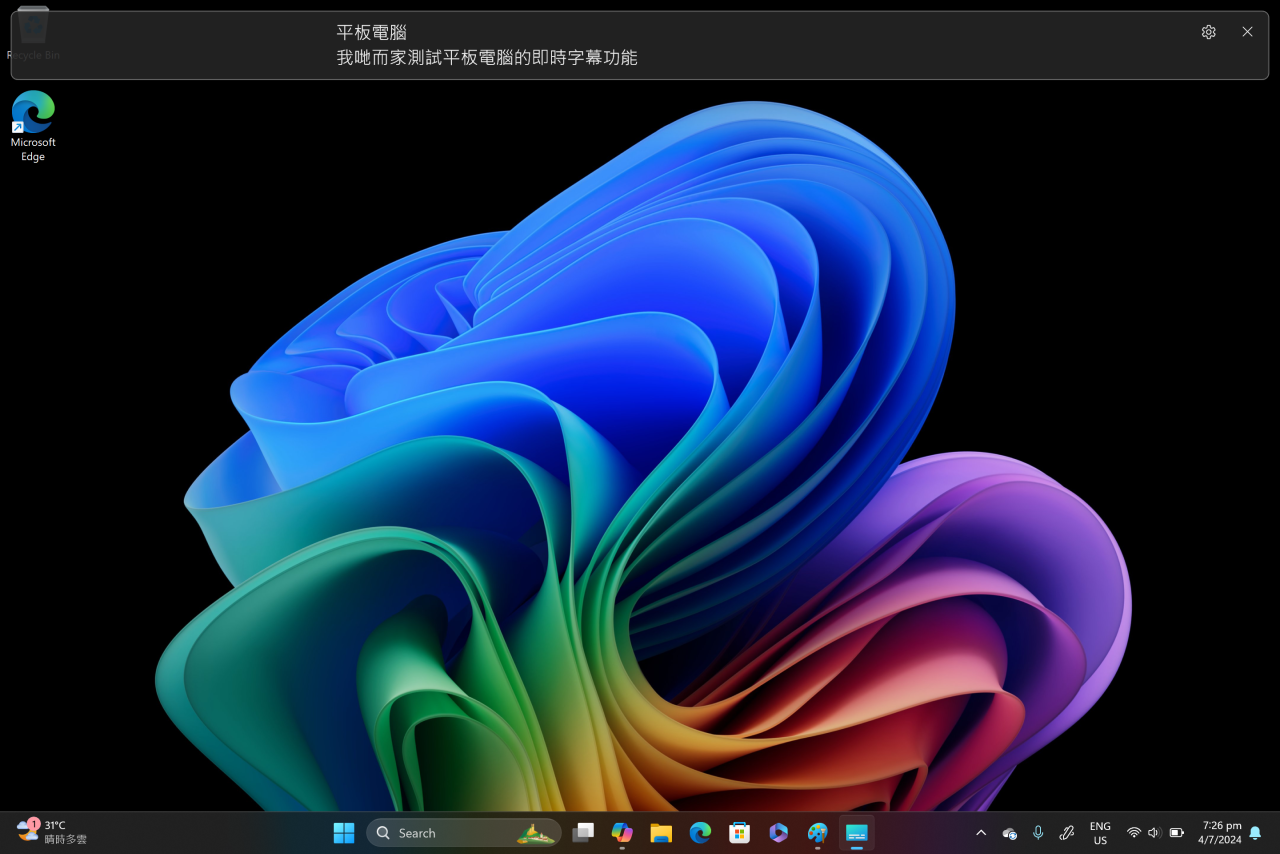Open Wi-Fi settings from the tray
The image size is (1280, 854).
point(1133,832)
